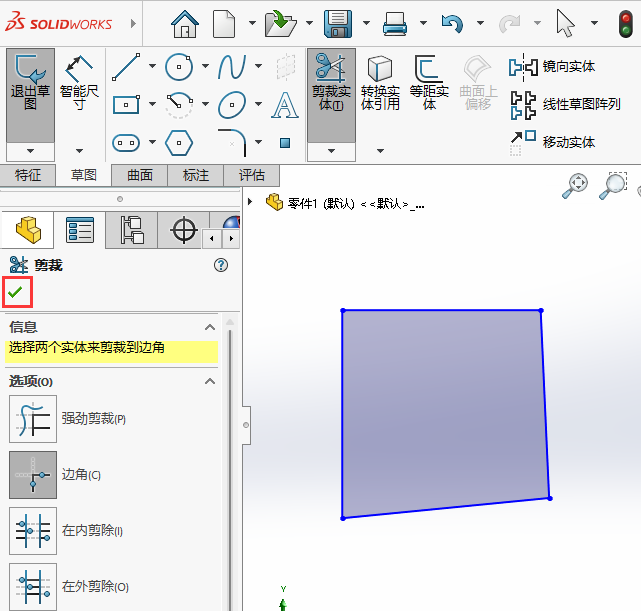Choose the Select cursor tool

click(x=565, y=24)
